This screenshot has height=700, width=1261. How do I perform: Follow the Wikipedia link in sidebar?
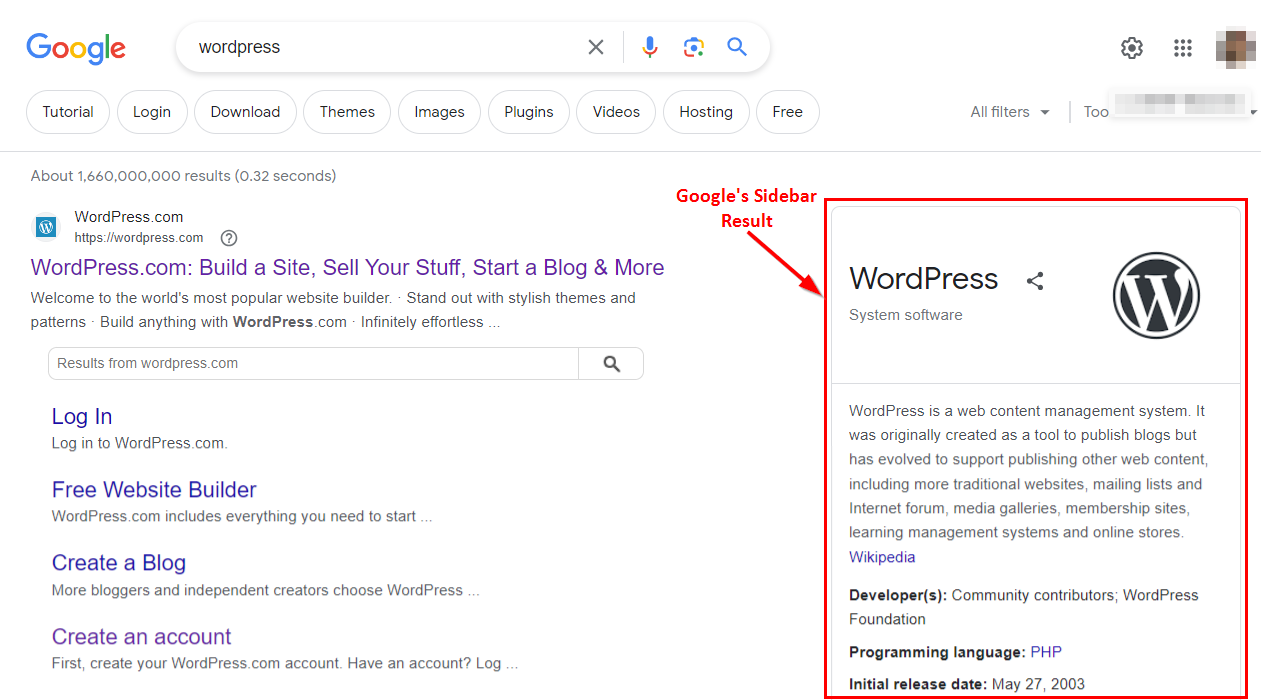point(882,557)
